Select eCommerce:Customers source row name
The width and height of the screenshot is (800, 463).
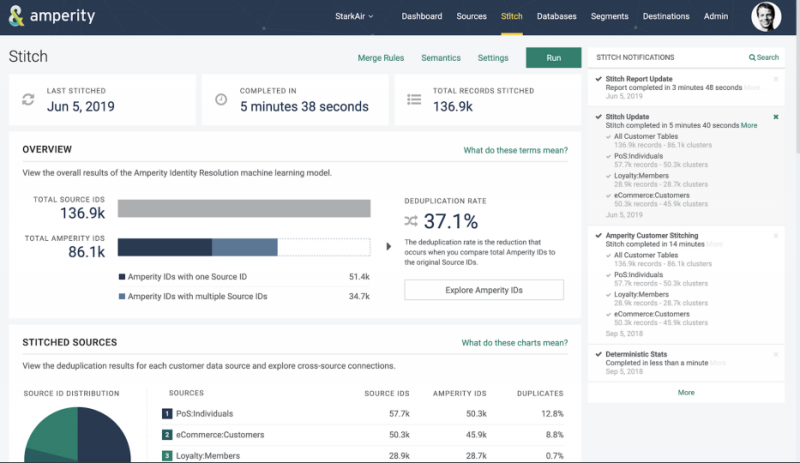point(220,435)
